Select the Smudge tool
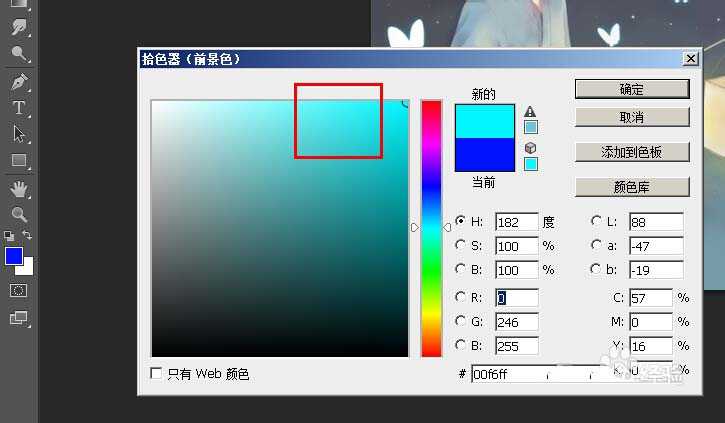Screen dimensions: 725x423 (x=18, y=27)
